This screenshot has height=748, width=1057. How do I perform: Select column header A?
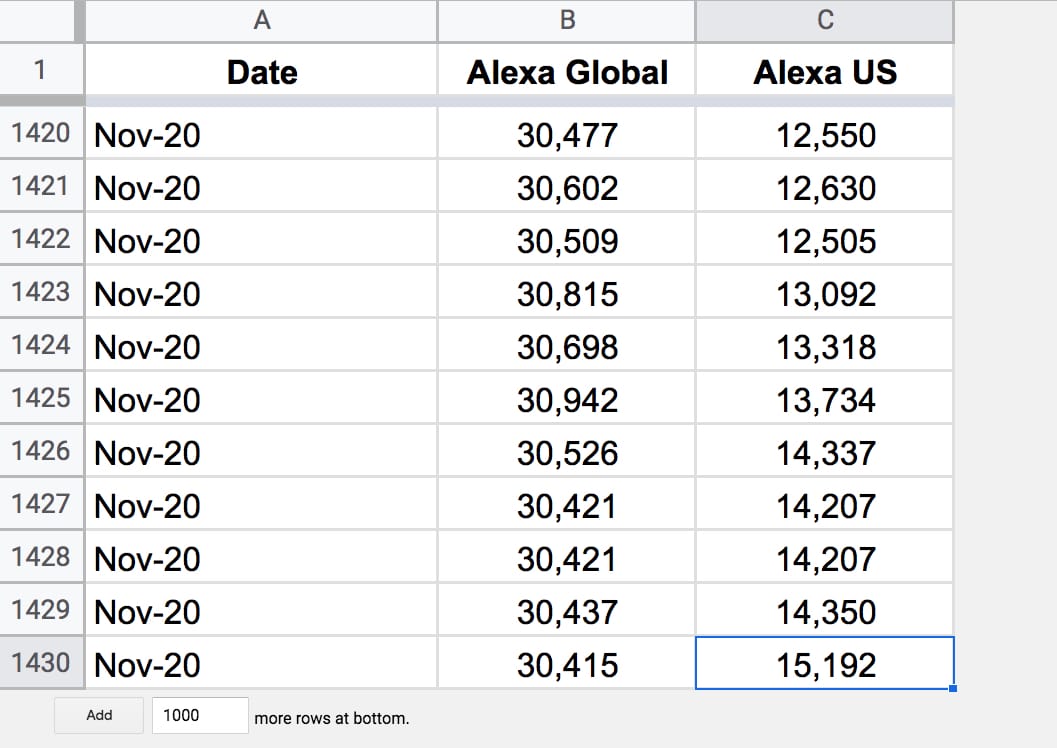[261, 21]
